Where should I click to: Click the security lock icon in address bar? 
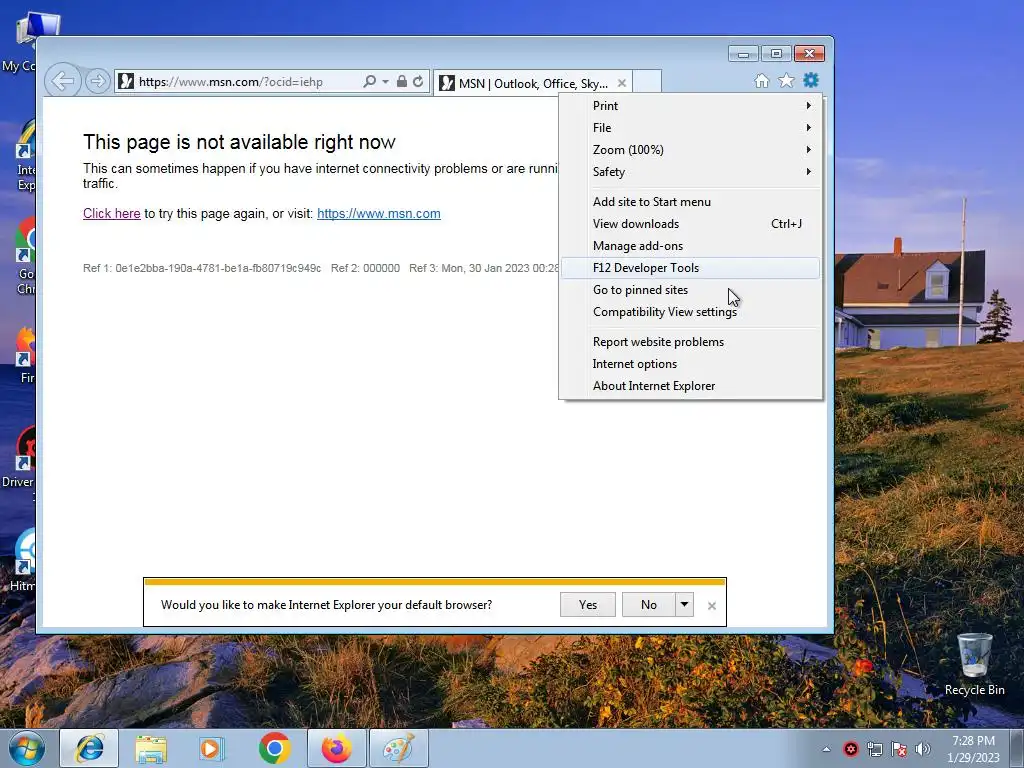pyautogui.click(x=402, y=82)
